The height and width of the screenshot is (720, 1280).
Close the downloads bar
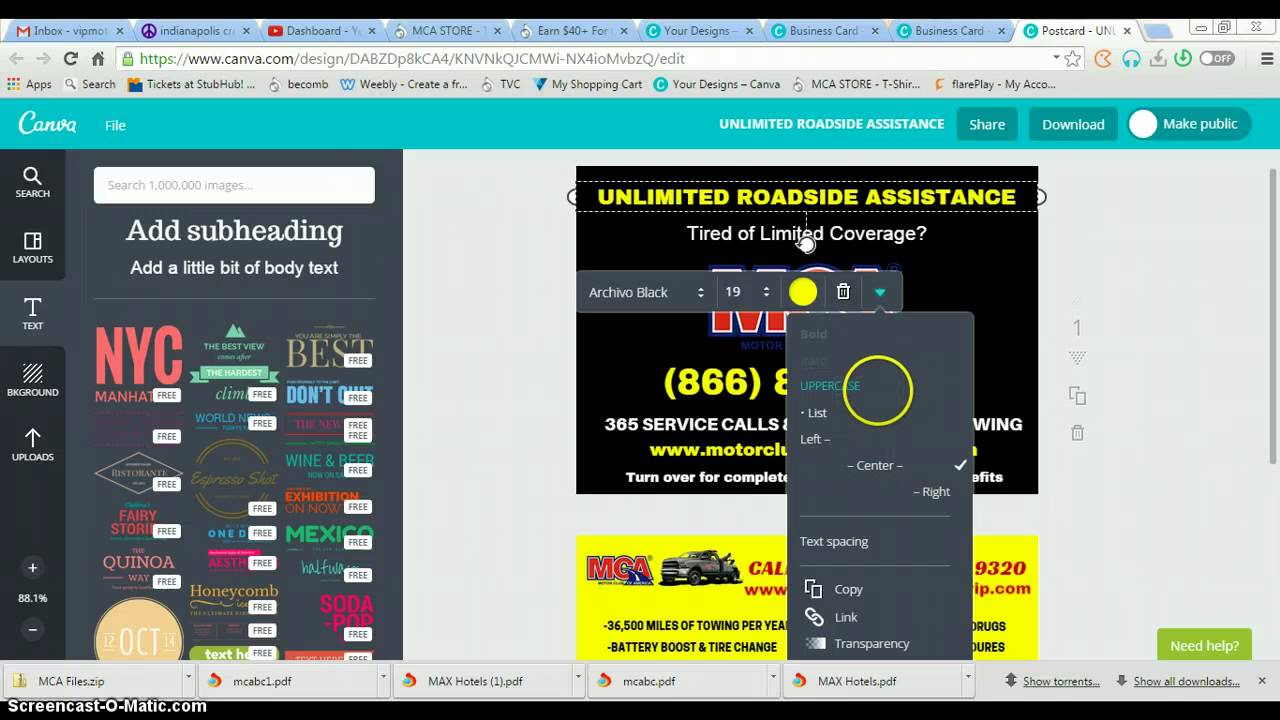tap(1262, 681)
